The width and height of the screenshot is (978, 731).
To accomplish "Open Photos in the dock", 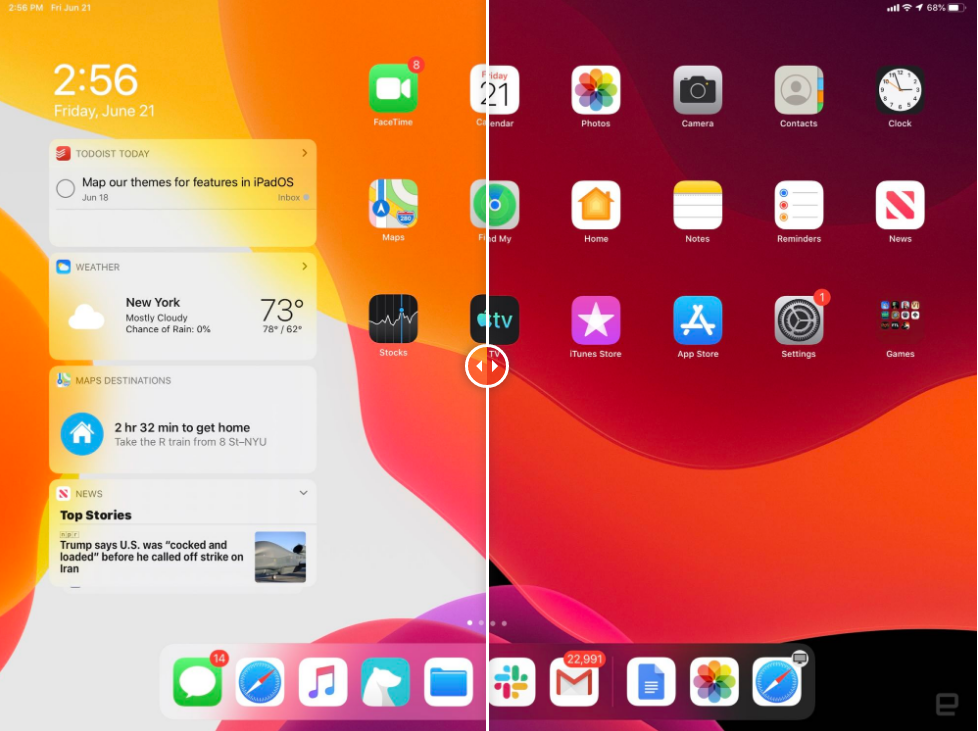I will (714, 682).
